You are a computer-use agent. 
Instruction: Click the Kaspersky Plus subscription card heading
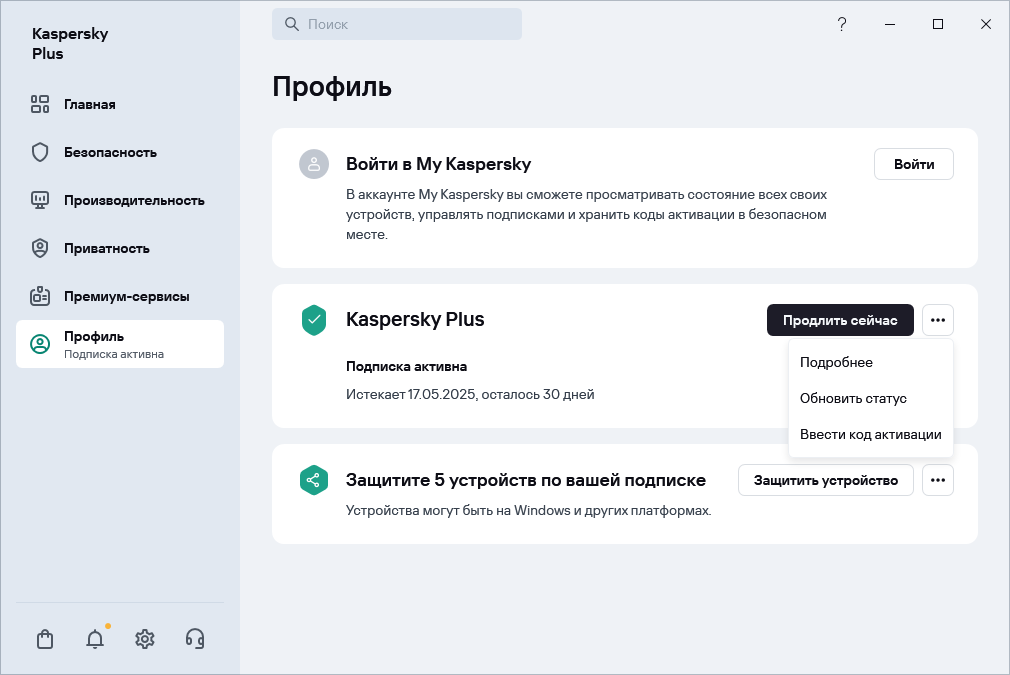(x=415, y=319)
